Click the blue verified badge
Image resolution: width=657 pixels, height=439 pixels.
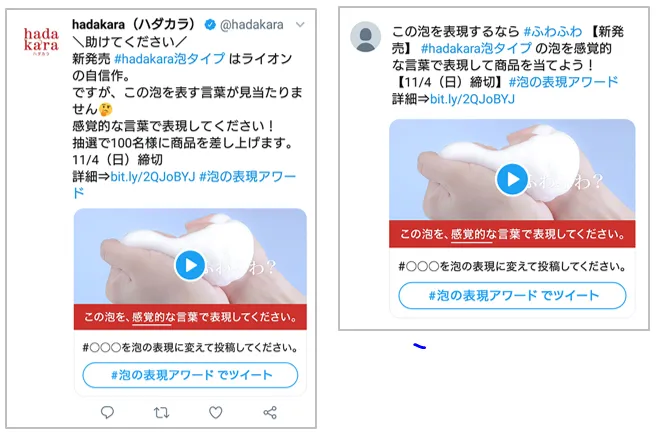[x=210, y=25]
